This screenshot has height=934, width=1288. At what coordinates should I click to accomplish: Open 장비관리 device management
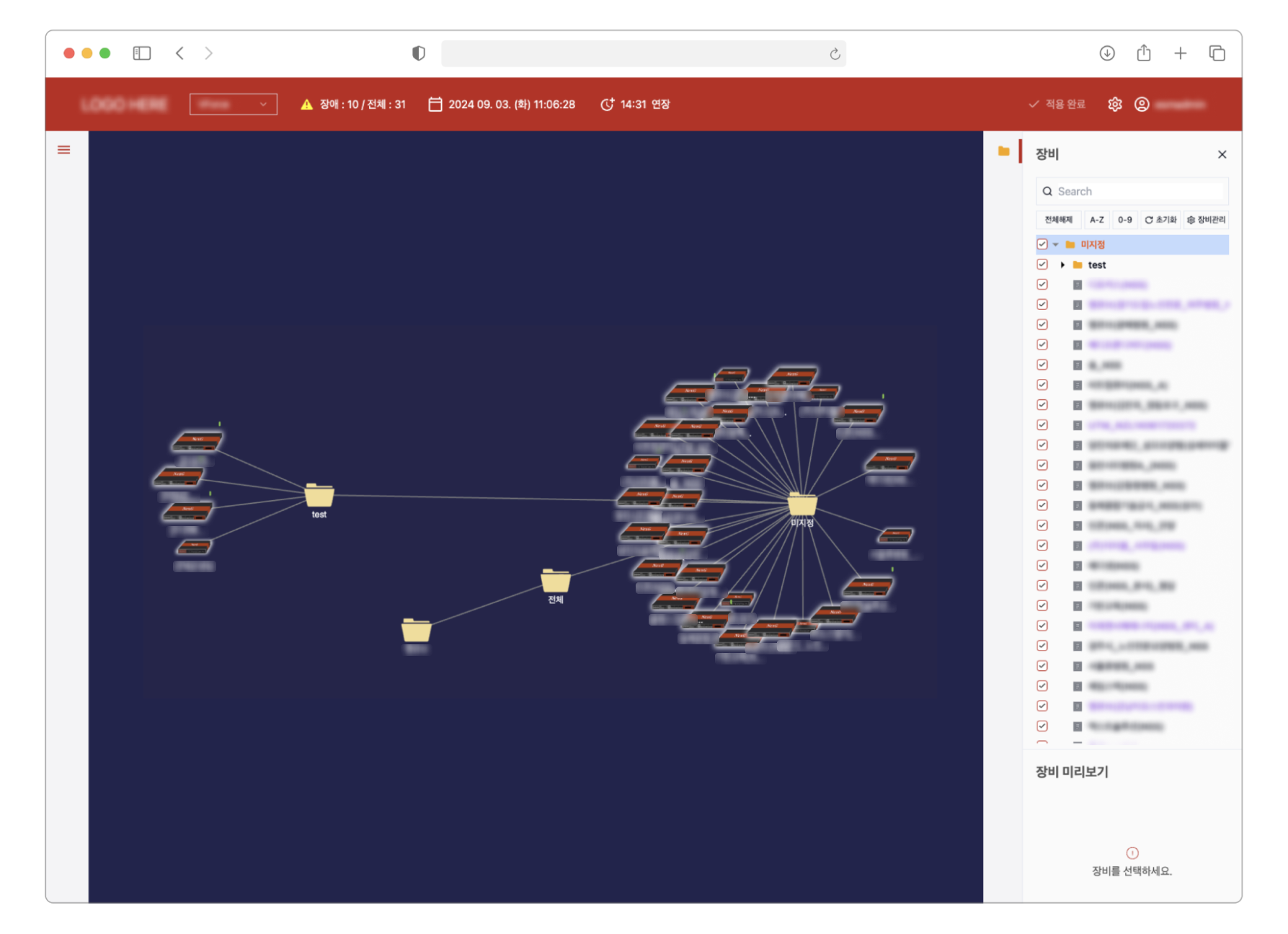tap(1206, 220)
